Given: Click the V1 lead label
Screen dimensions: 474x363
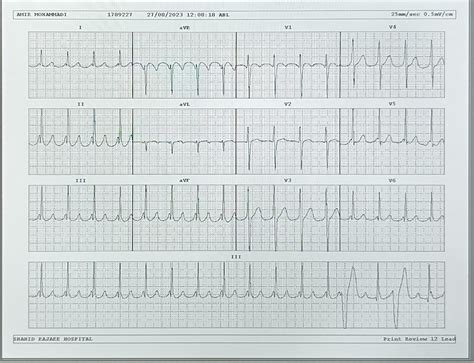Looking at the screenshot, I should pyautogui.click(x=288, y=27).
